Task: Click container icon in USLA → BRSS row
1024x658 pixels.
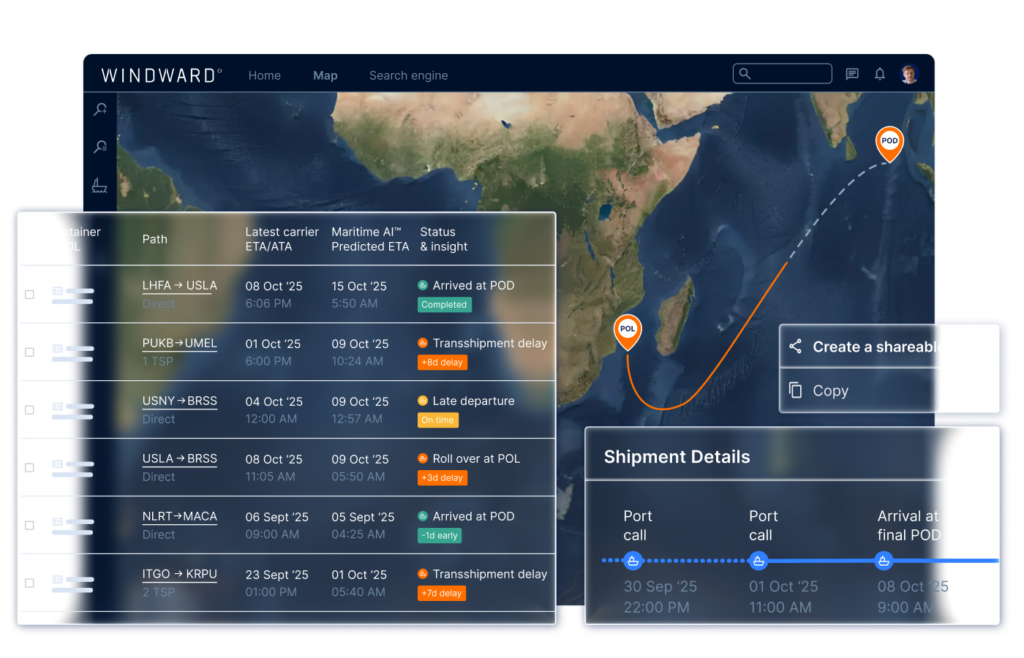Action: [x=57, y=463]
